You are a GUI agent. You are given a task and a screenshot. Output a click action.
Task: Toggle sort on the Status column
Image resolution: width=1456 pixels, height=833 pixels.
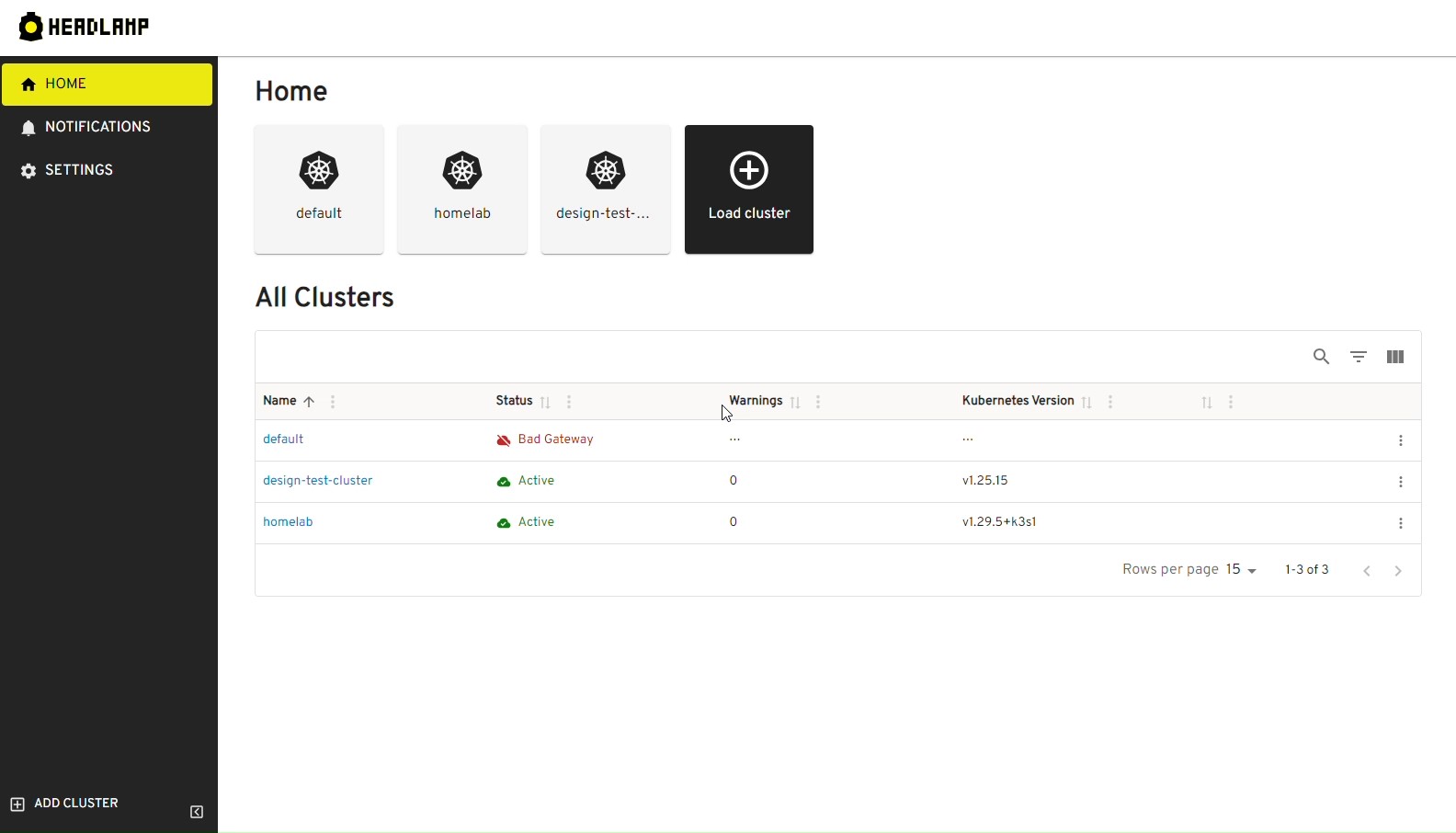tap(546, 404)
